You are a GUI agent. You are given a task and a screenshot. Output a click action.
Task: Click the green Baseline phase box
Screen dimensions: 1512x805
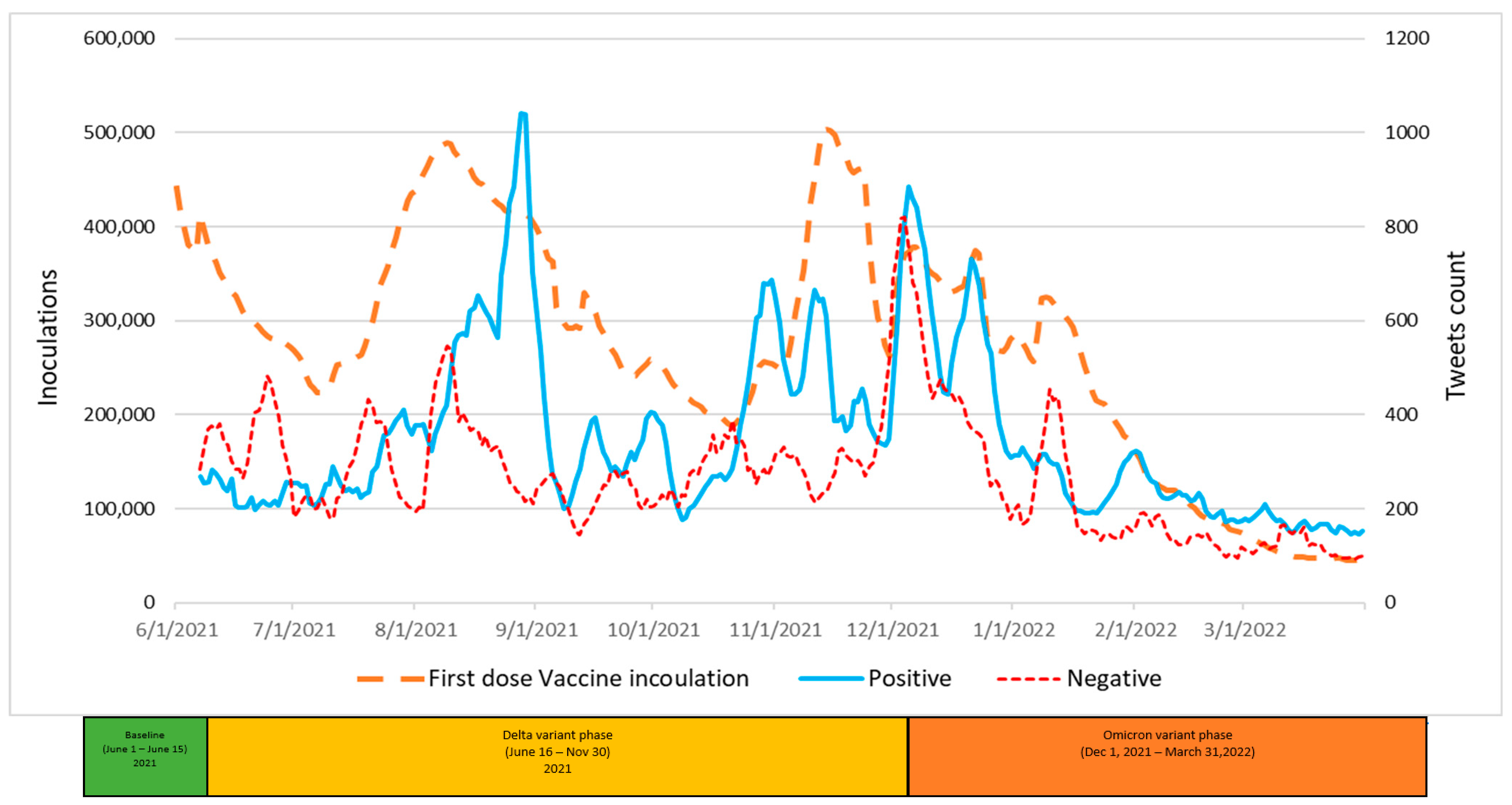[145, 756]
